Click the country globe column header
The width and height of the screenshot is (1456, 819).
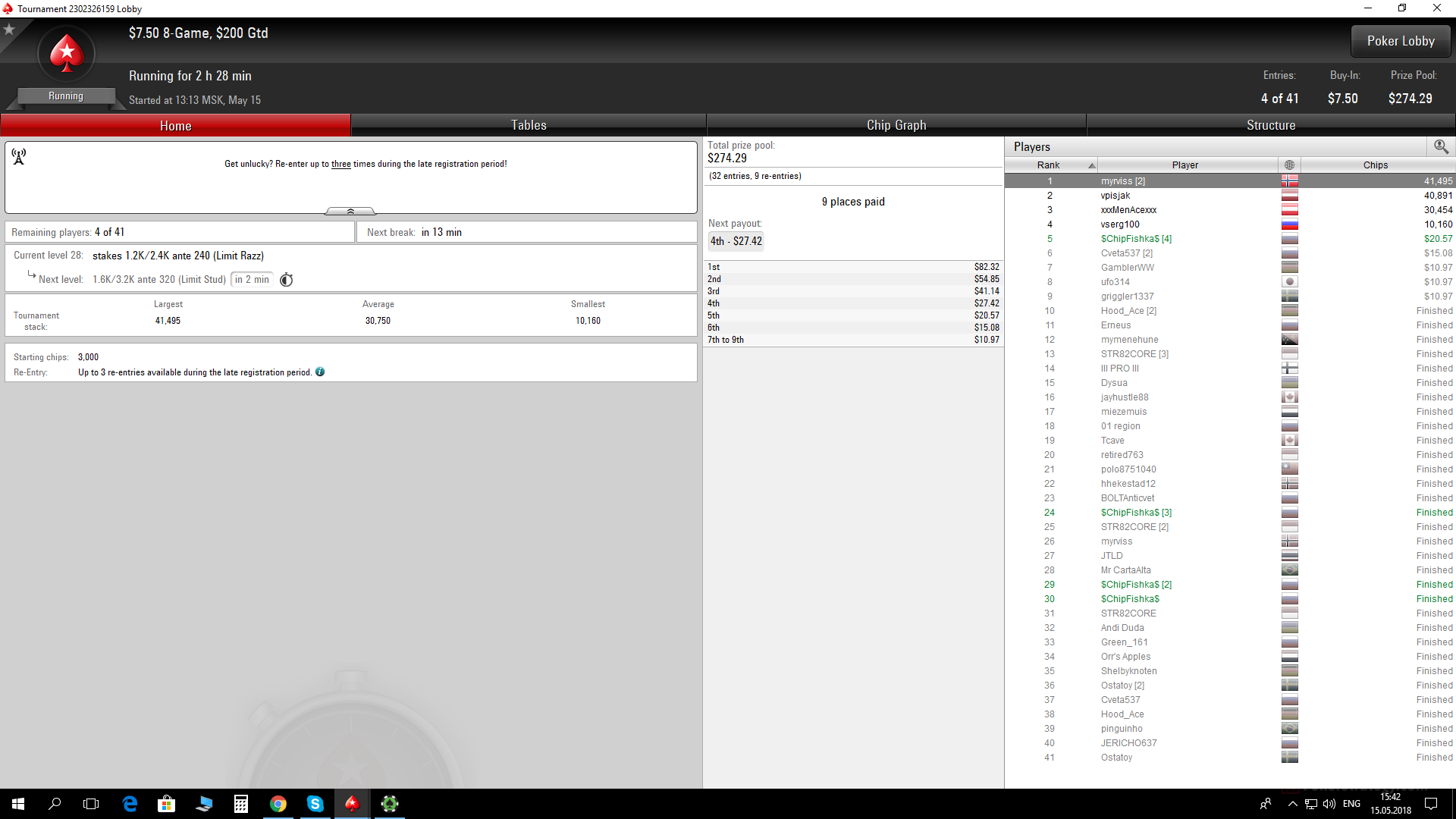tap(1289, 165)
